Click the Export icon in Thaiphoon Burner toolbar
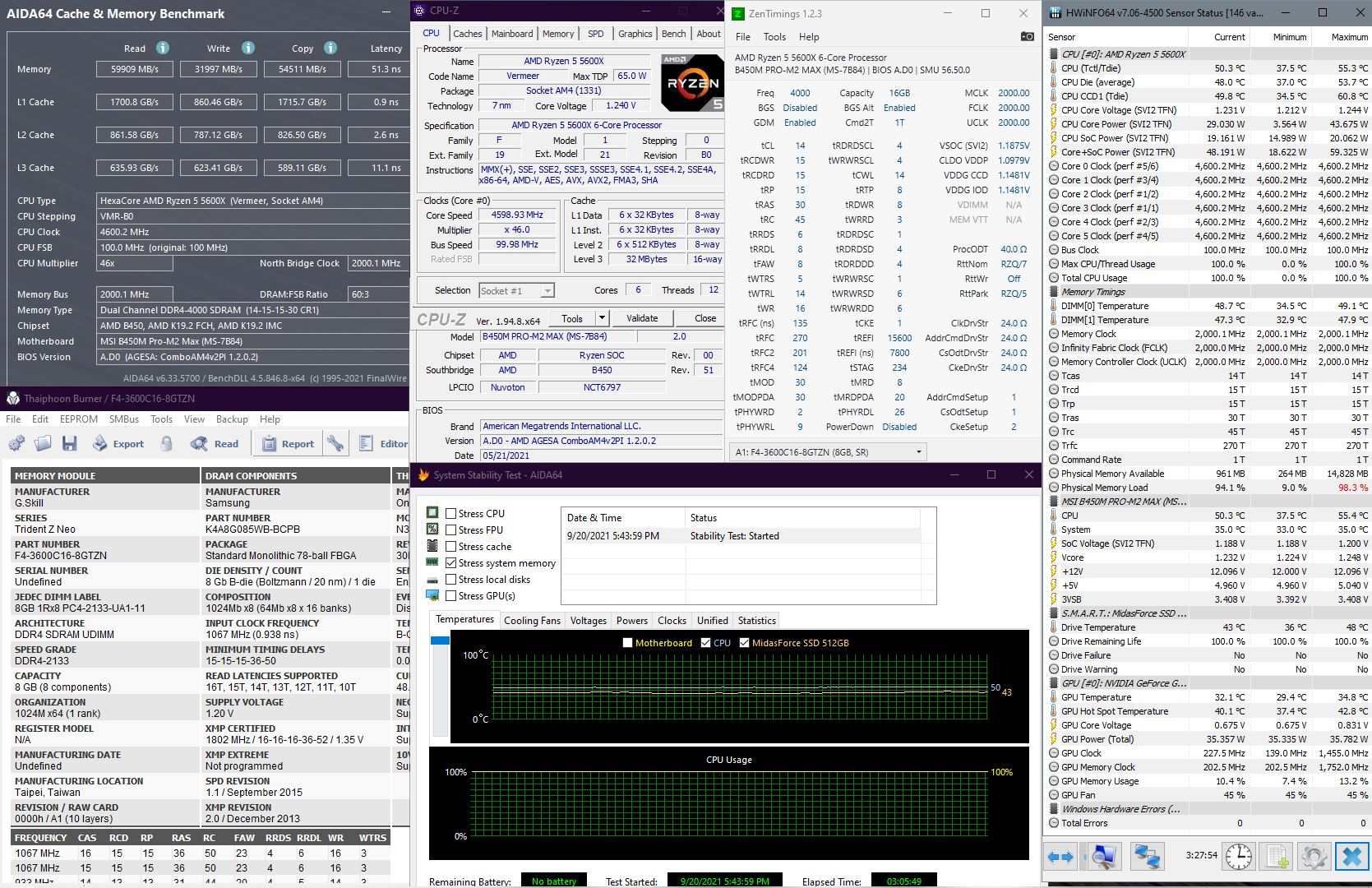 tap(99, 444)
